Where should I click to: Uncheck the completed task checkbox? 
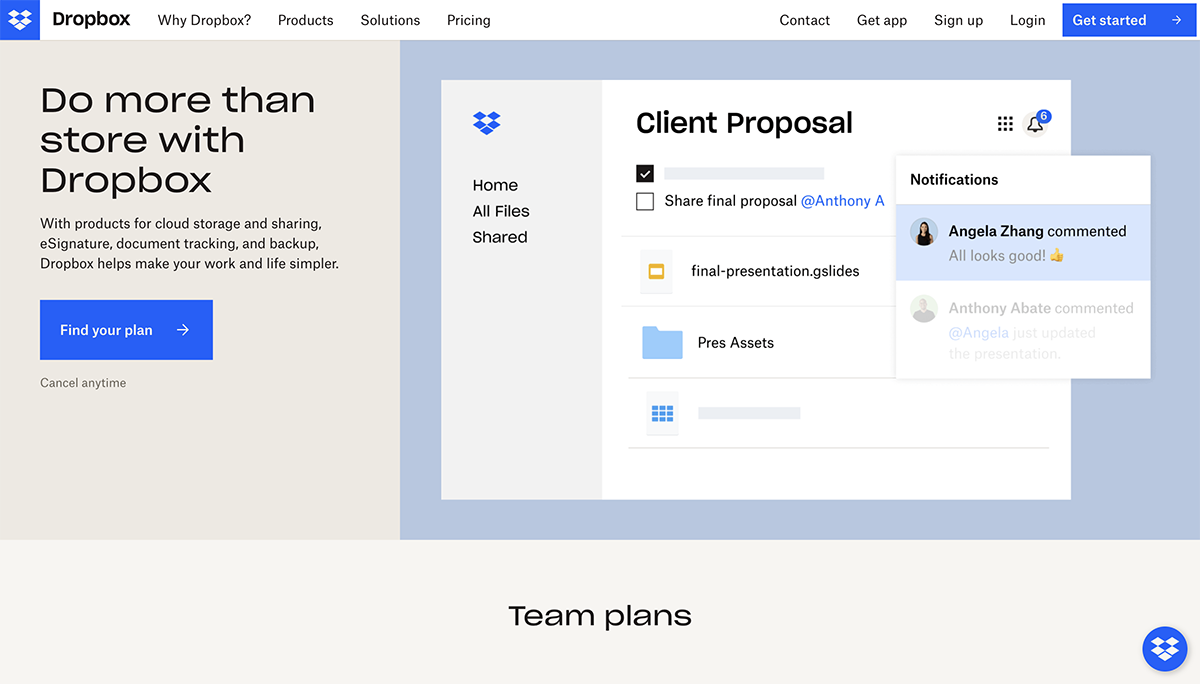click(645, 173)
